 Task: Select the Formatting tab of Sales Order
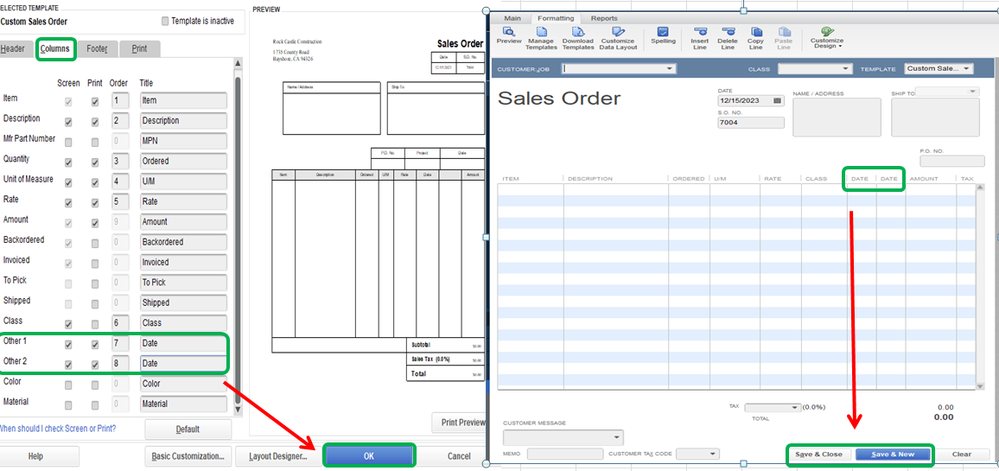tap(556, 18)
